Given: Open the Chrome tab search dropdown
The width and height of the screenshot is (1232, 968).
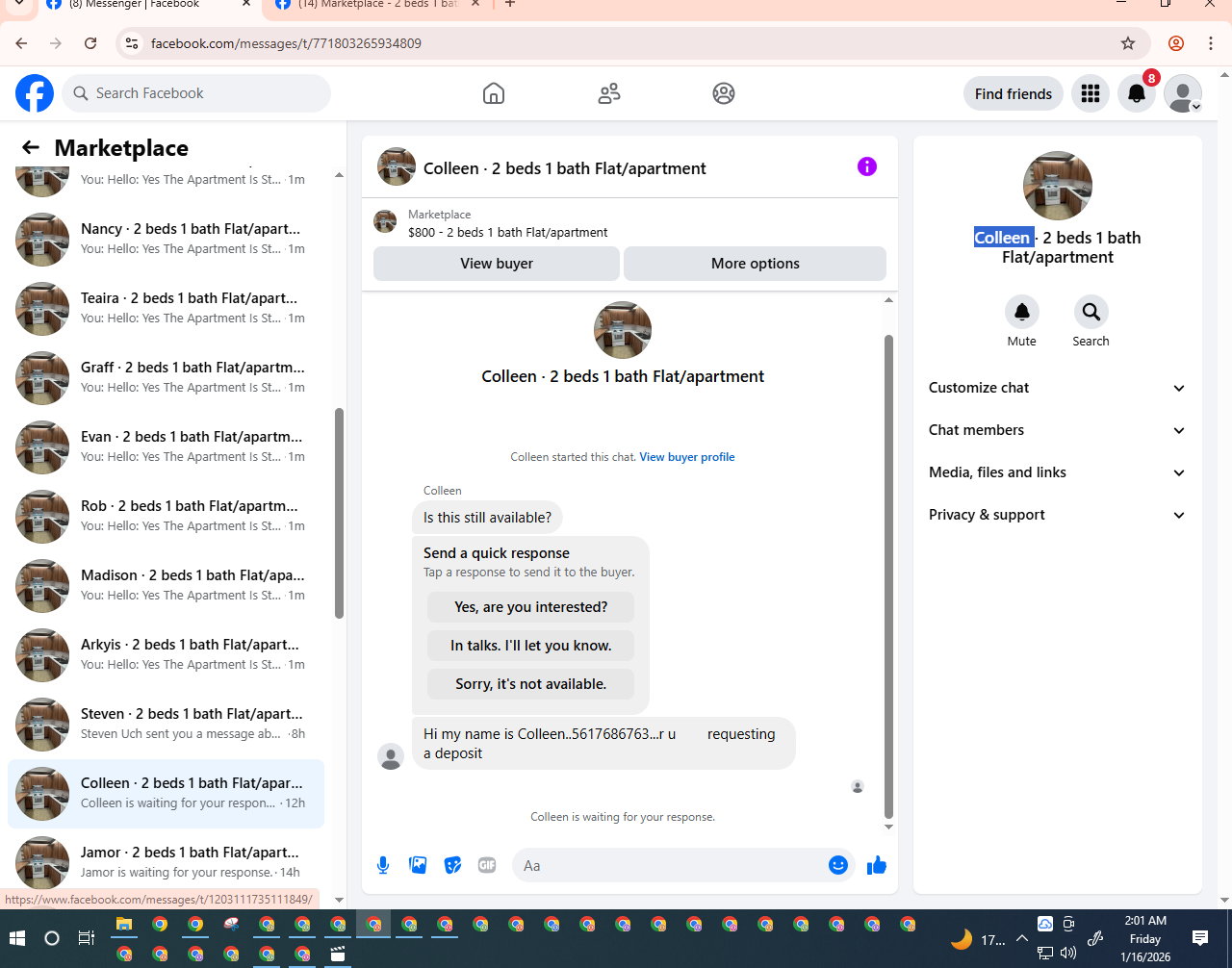Looking at the screenshot, I should pyautogui.click(x=19, y=5).
